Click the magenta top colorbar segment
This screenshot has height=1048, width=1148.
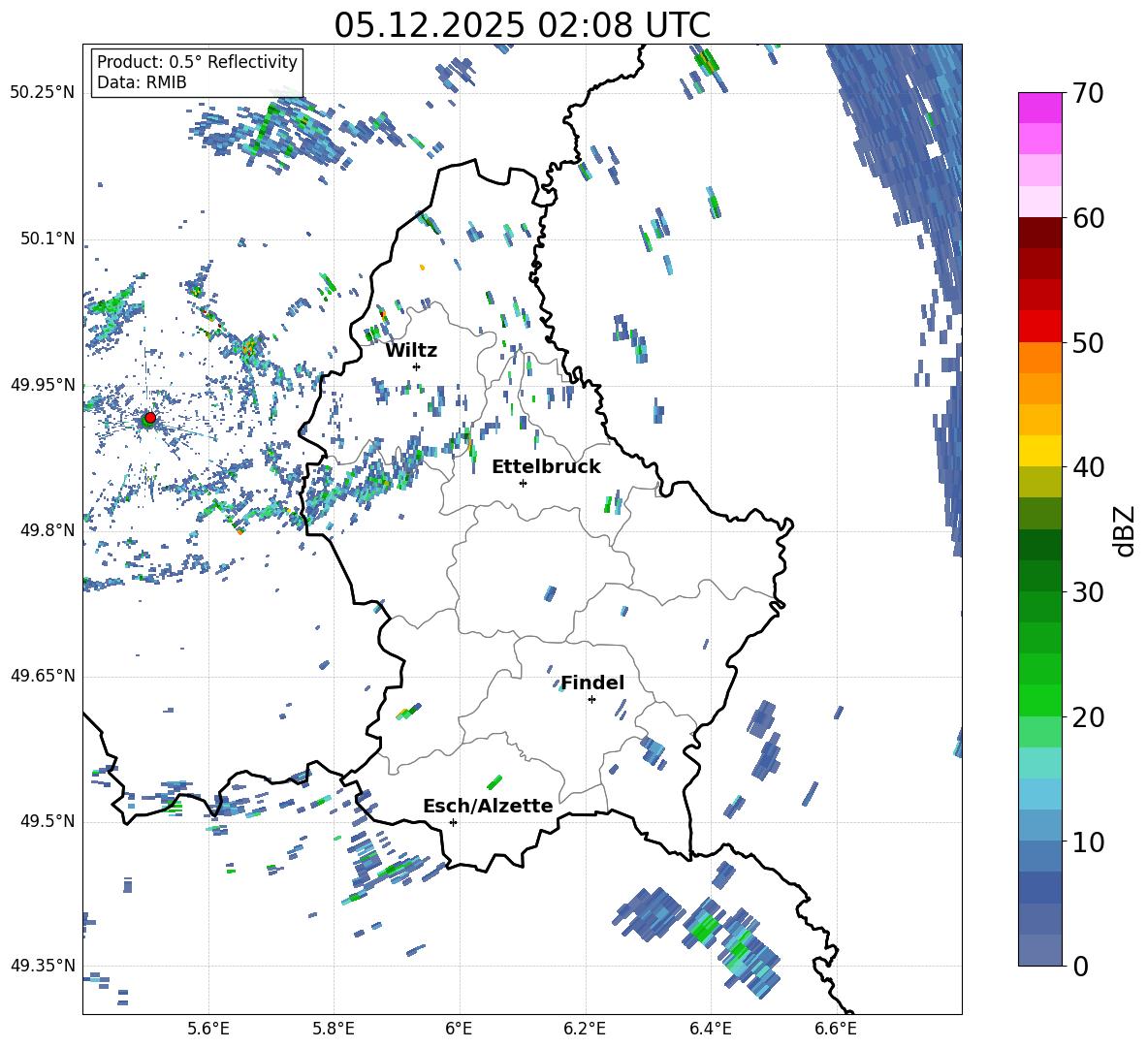tap(1039, 108)
